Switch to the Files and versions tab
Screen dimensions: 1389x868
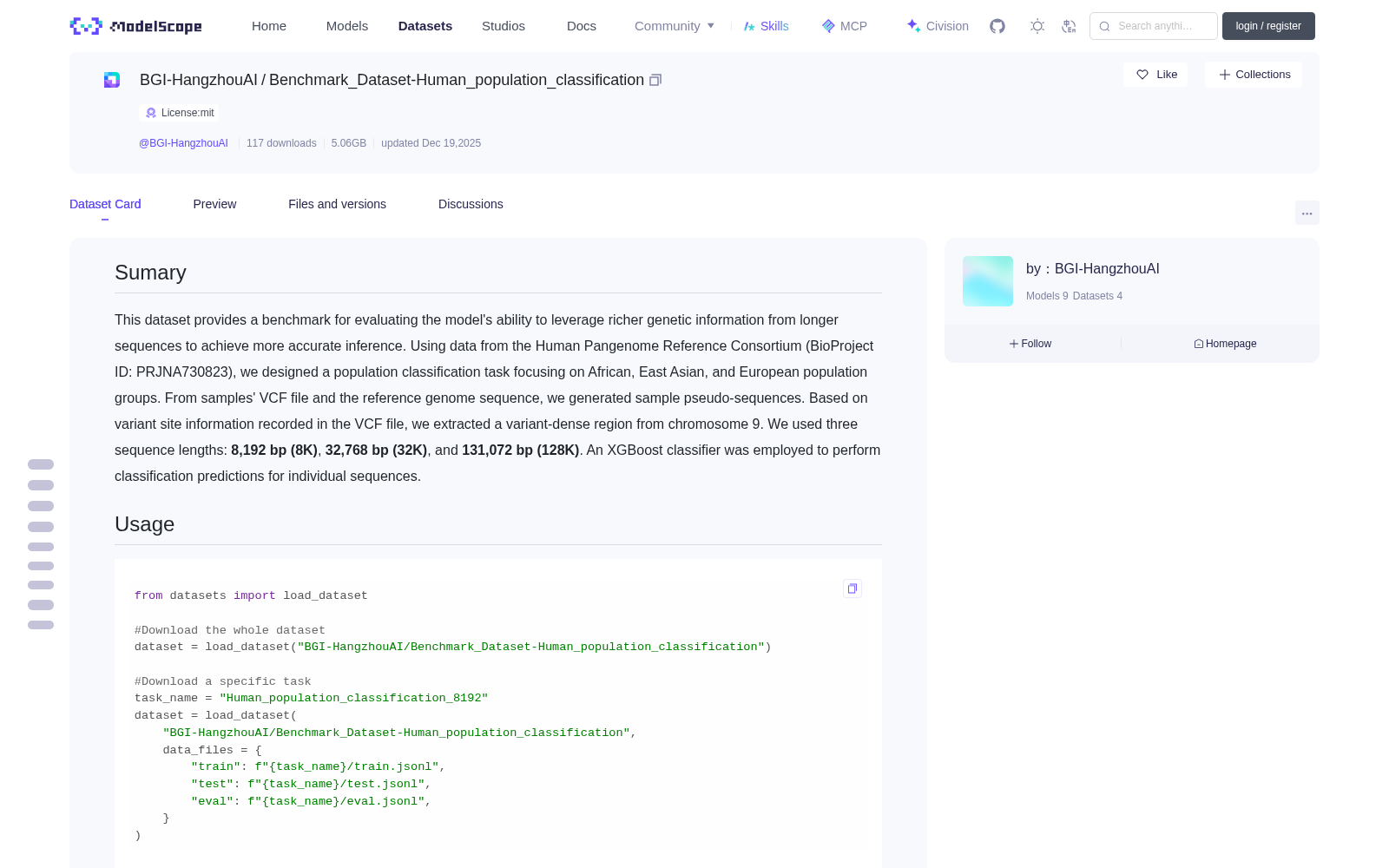[337, 204]
